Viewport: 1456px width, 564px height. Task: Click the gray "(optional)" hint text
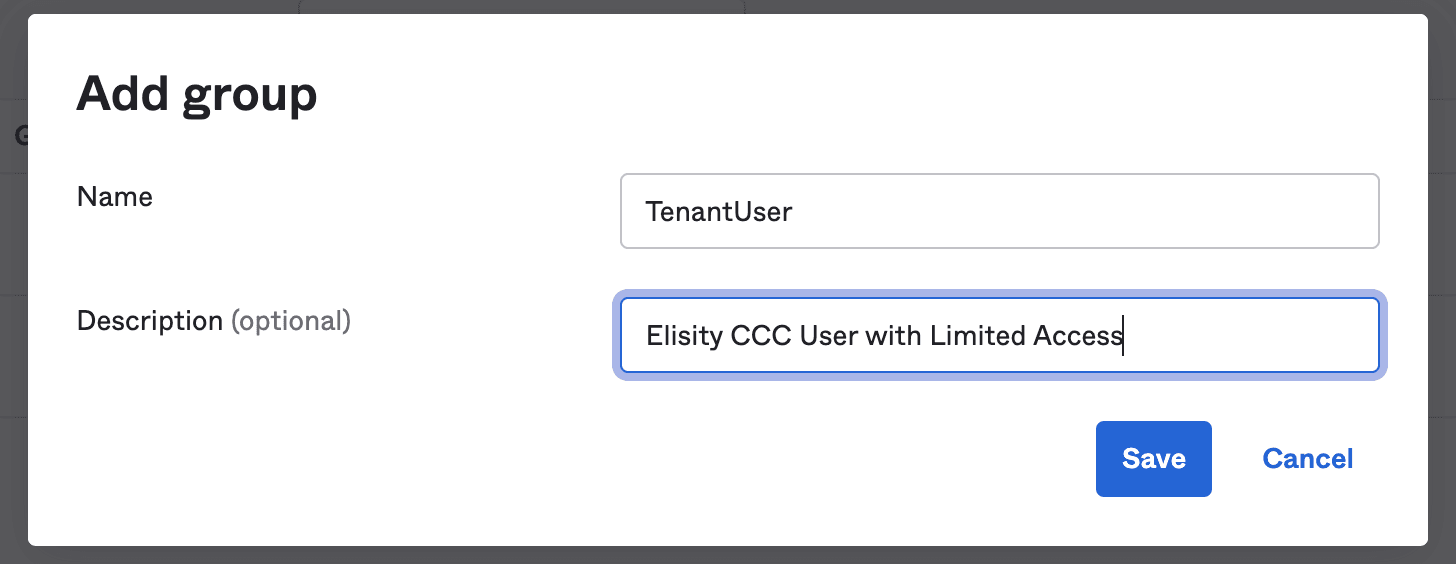291,321
